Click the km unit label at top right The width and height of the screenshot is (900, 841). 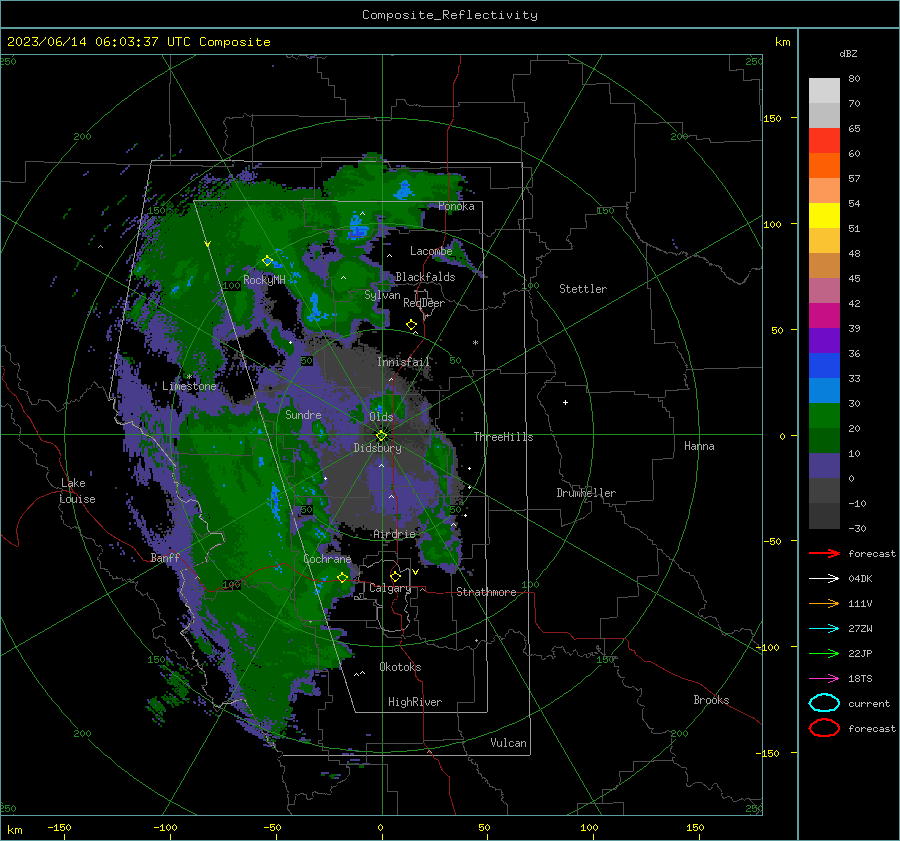(782, 42)
